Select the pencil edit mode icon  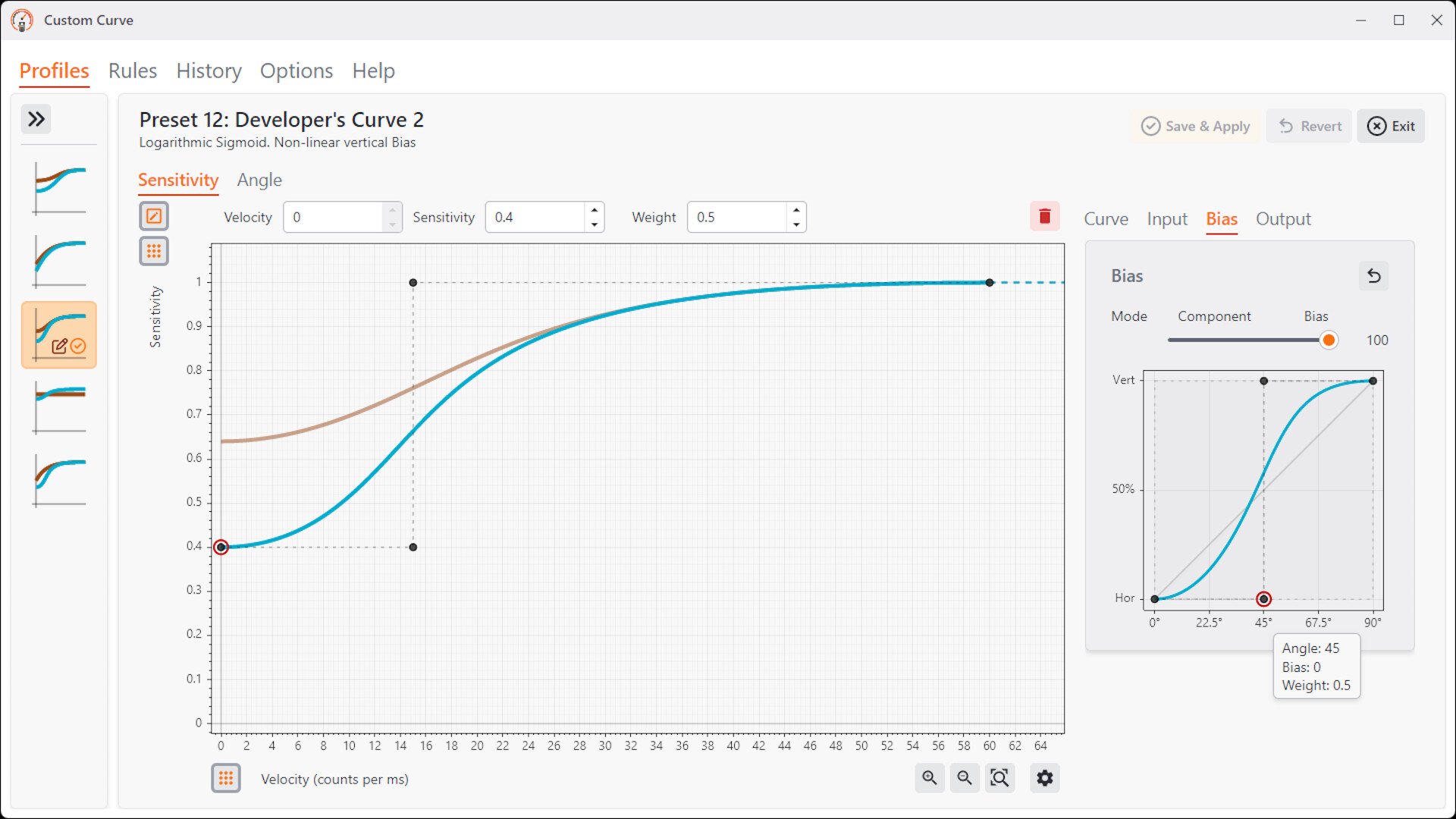pyautogui.click(x=154, y=215)
